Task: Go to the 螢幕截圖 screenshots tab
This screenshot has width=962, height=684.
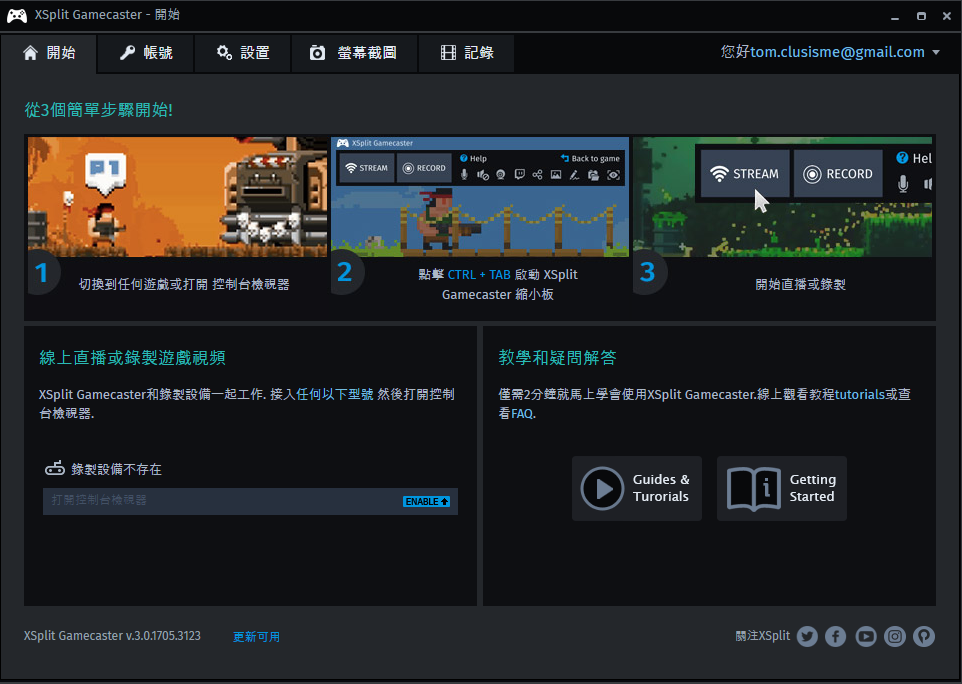Action: tap(353, 53)
